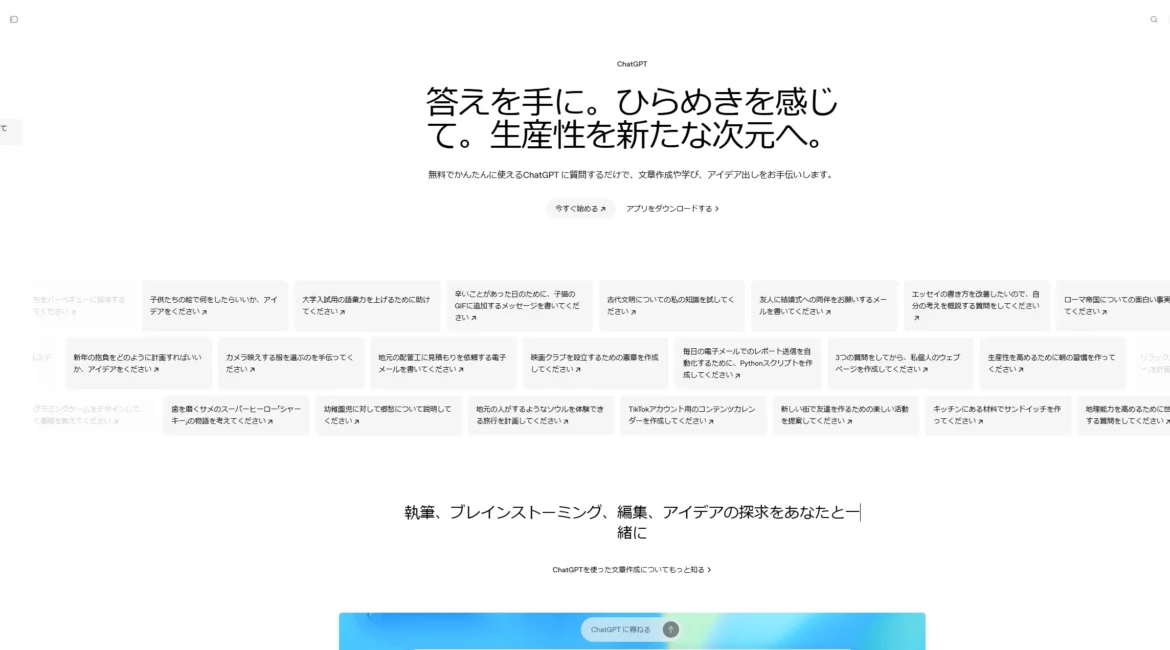This screenshot has width=1170, height=650.
Task: Select the 子供たちの絵で何をしたらいいか prompt card
Action: (x=215, y=306)
